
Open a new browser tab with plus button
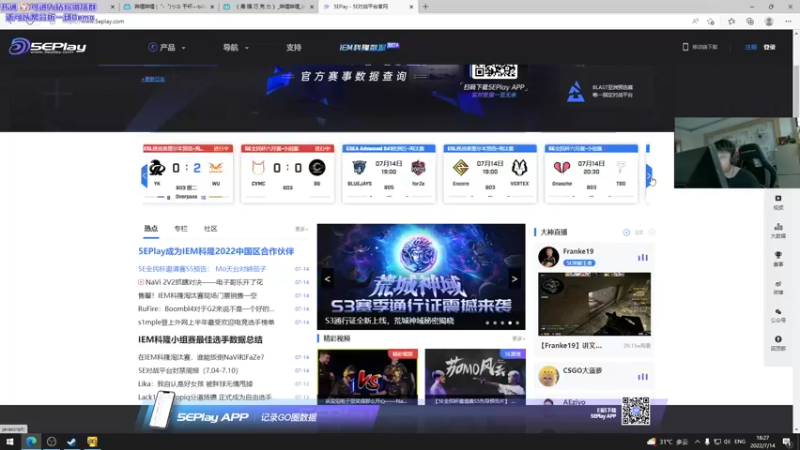(x=425, y=7)
